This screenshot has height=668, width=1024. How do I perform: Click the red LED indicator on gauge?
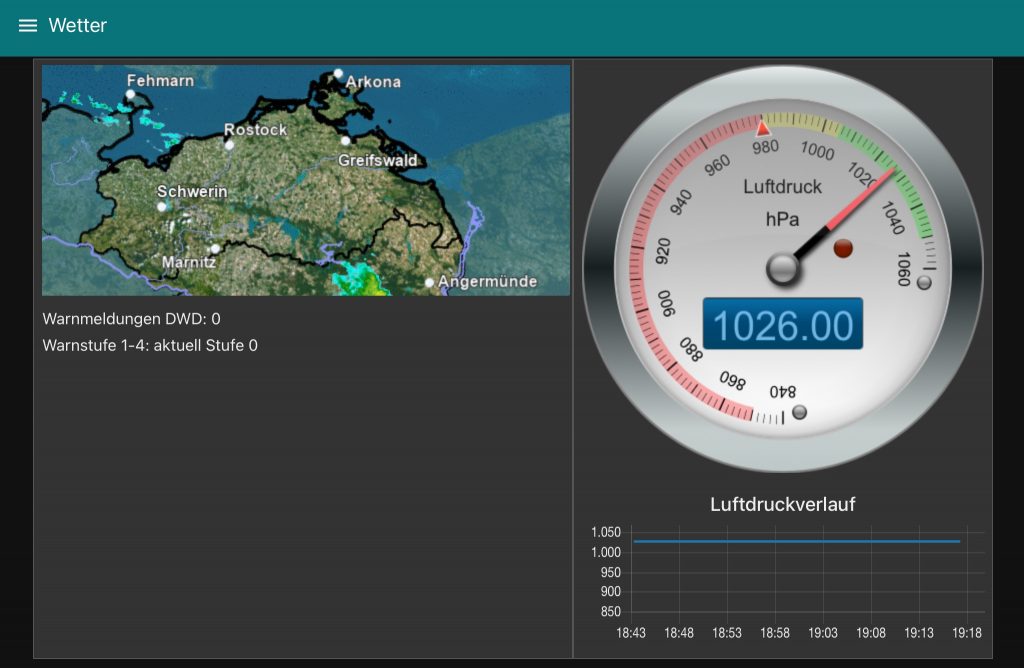coord(843,249)
